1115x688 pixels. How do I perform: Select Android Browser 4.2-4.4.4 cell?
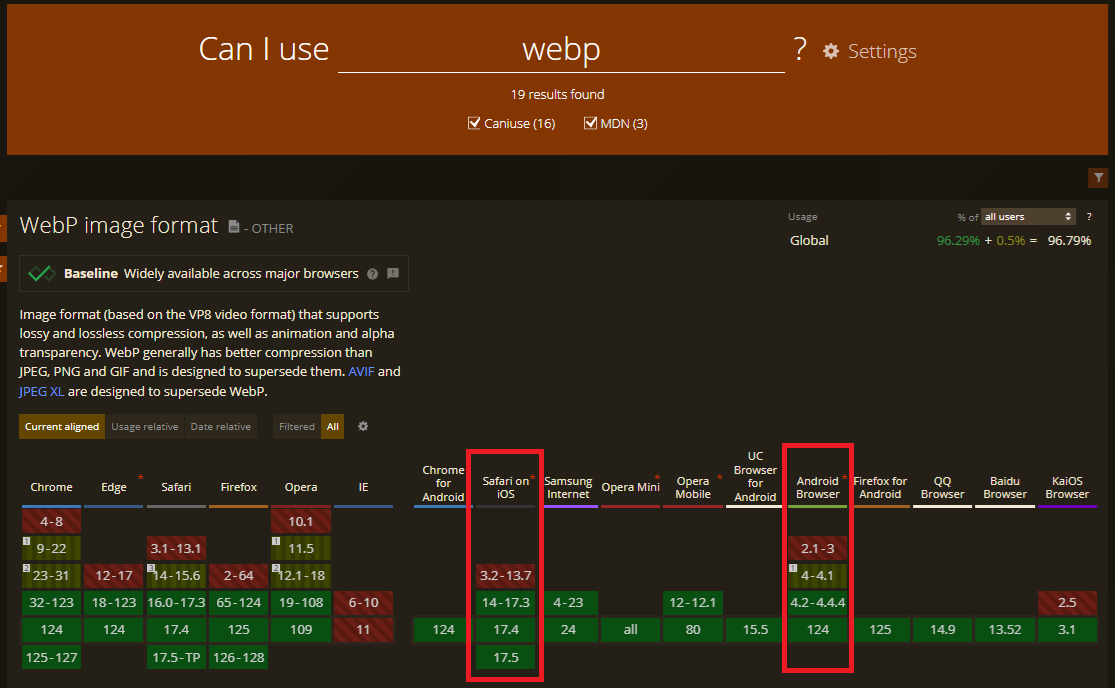[818, 603]
